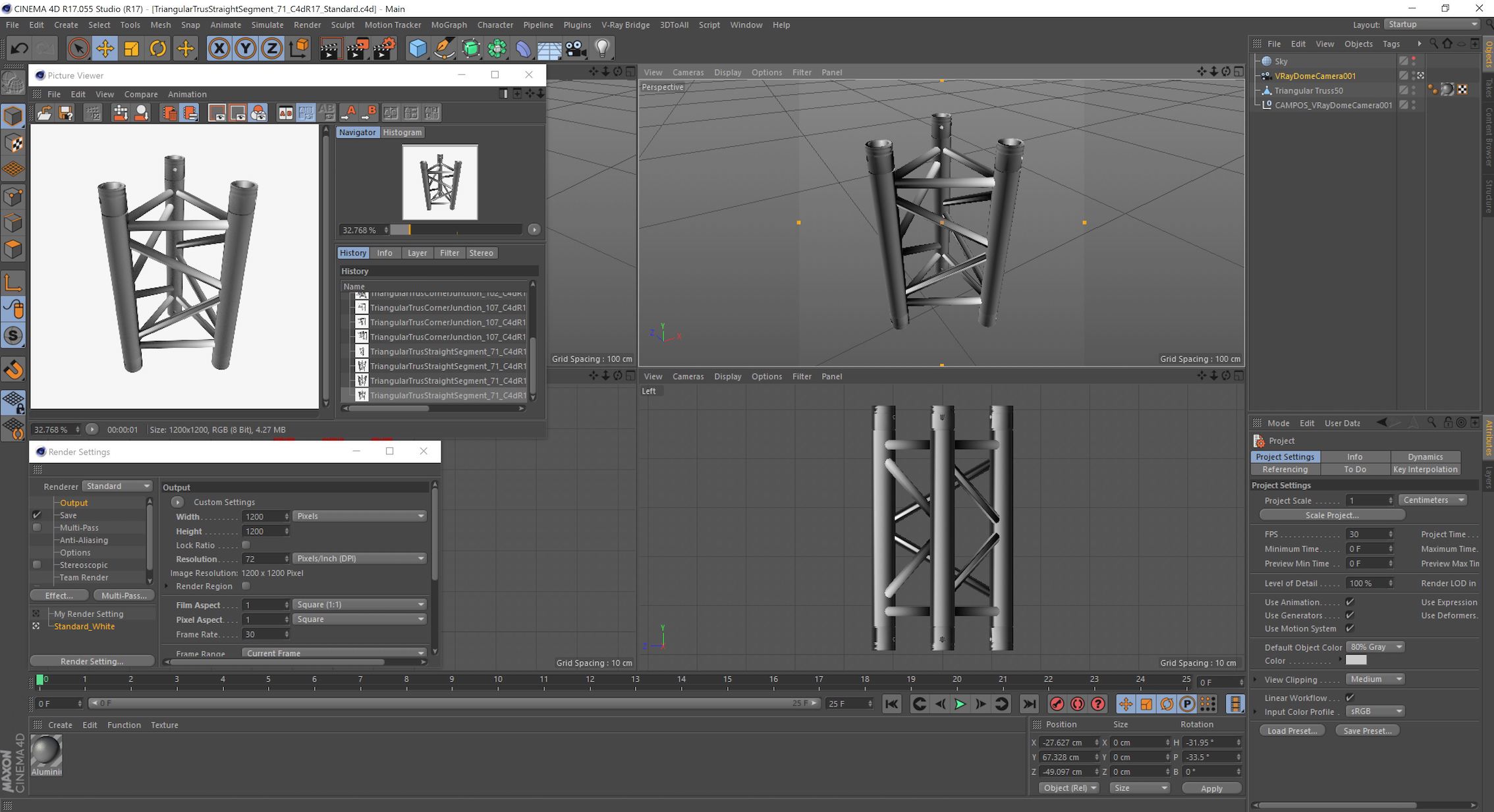Image resolution: width=1494 pixels, height=812 pixels.
Task: Open the MoGraph menu
Action: pyautogui.click(x=449, y=25)
